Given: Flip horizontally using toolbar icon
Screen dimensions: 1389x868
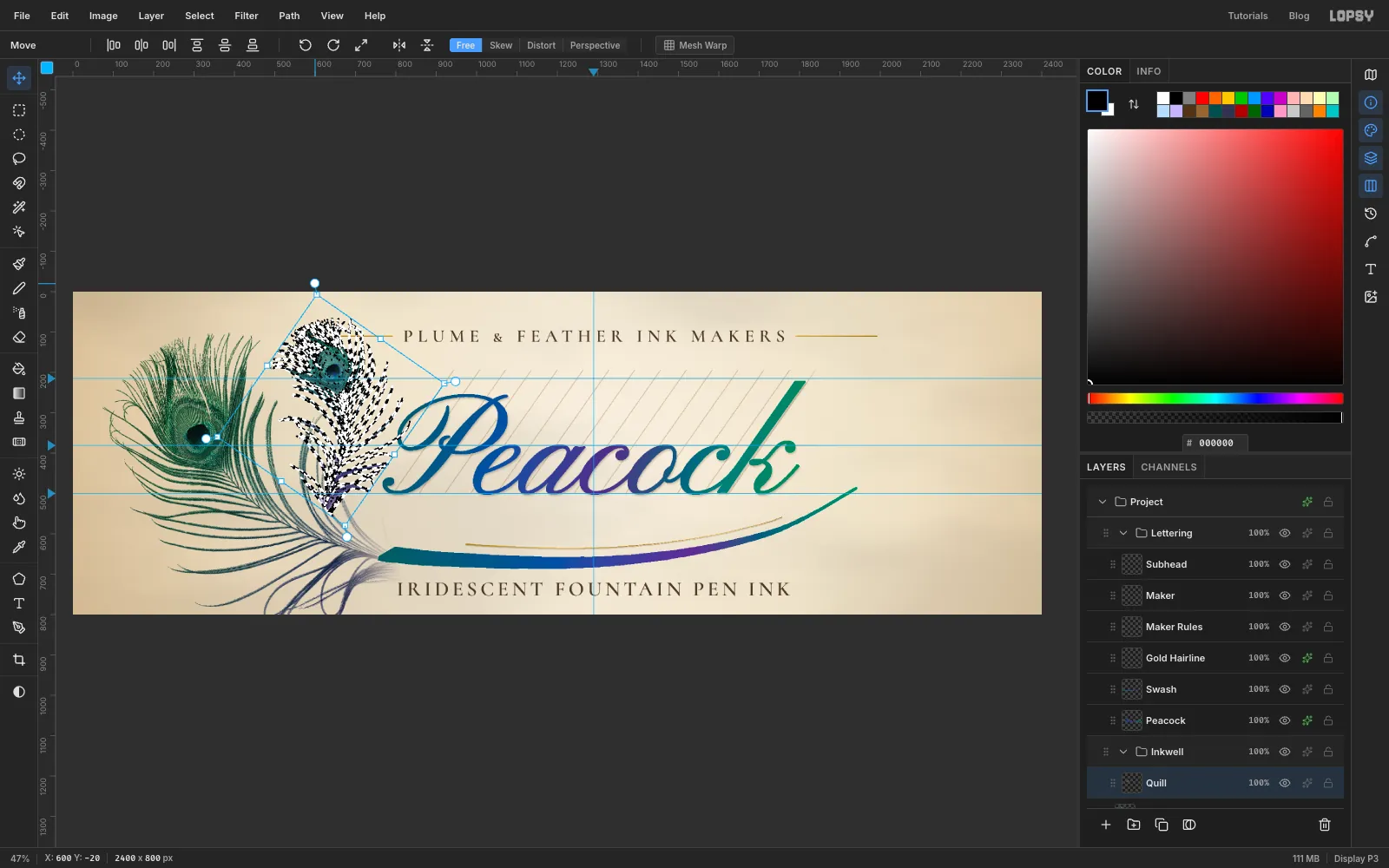Looking at the screenshot, I should [x=399, y=45].
